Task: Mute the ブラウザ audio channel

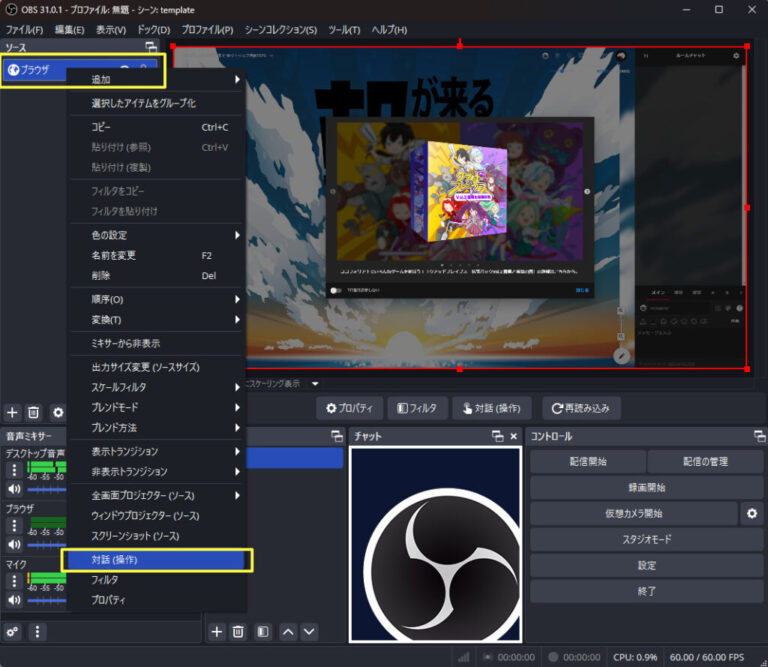Action: [x=14, y=545]
